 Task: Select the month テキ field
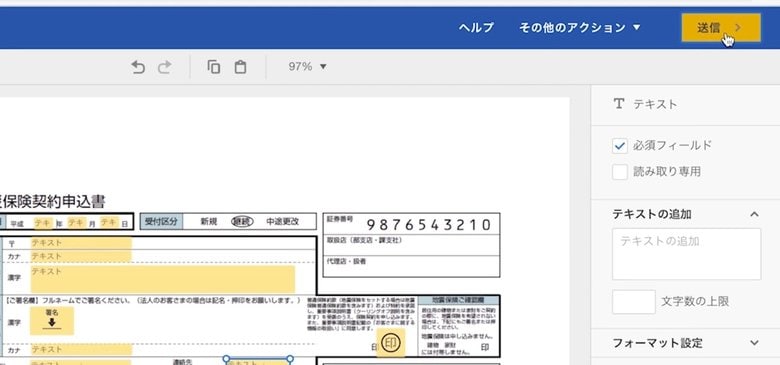click(77, 223)
